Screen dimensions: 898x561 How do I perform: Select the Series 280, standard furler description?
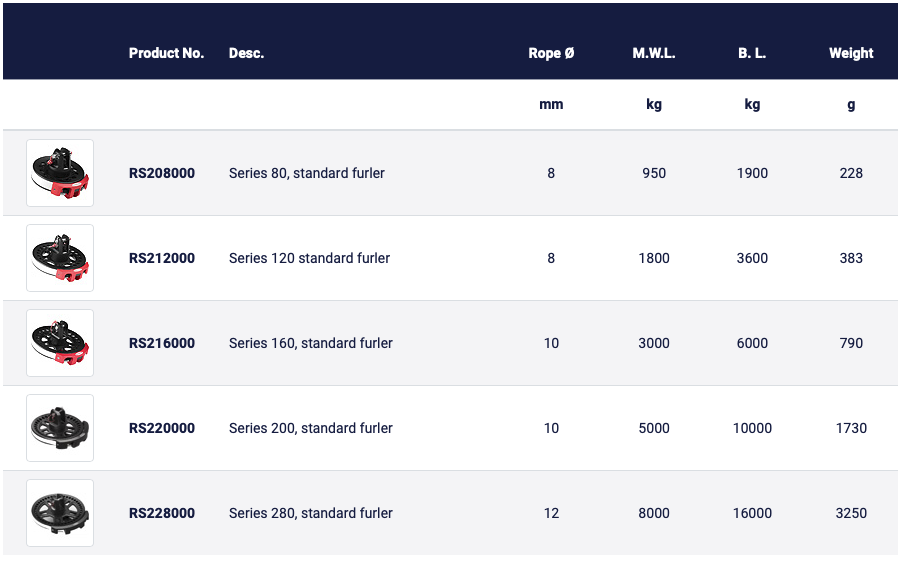310,513
